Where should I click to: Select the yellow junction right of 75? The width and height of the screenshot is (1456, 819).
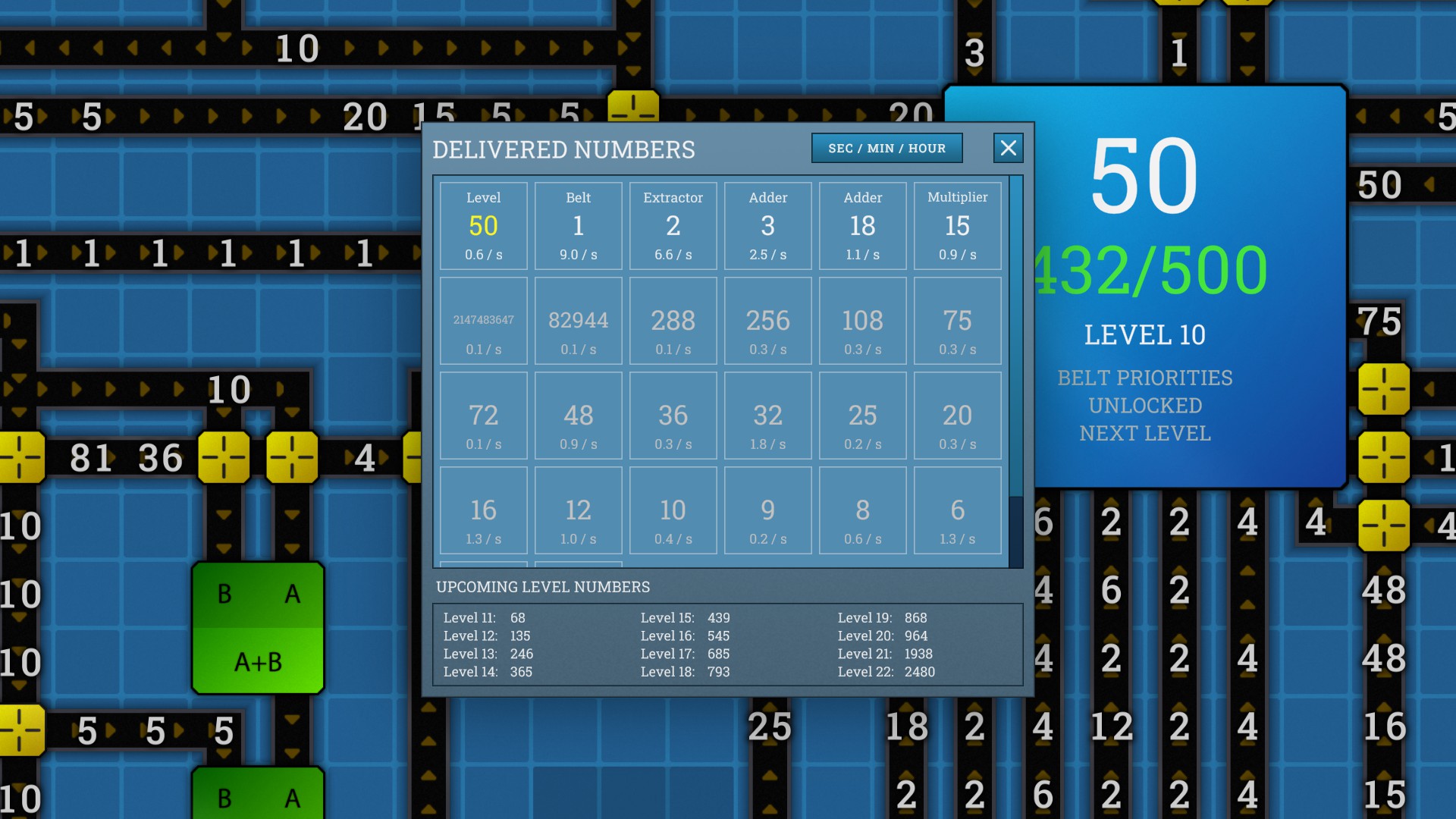[x=1384, y=389]
